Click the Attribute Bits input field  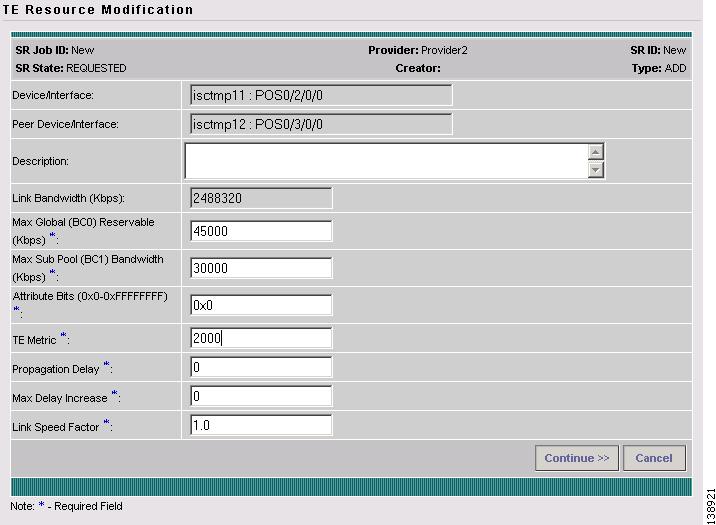(x=261, y=305)
